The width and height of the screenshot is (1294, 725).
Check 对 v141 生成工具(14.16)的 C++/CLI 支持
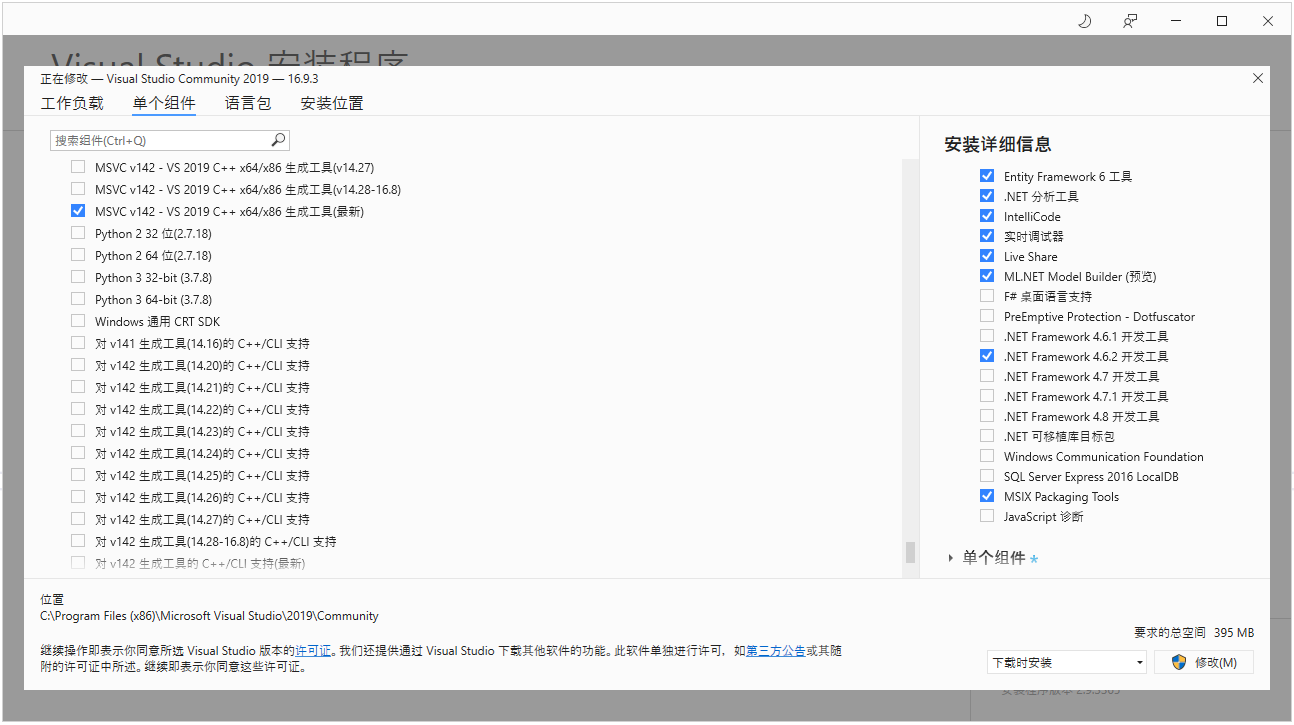78,343
